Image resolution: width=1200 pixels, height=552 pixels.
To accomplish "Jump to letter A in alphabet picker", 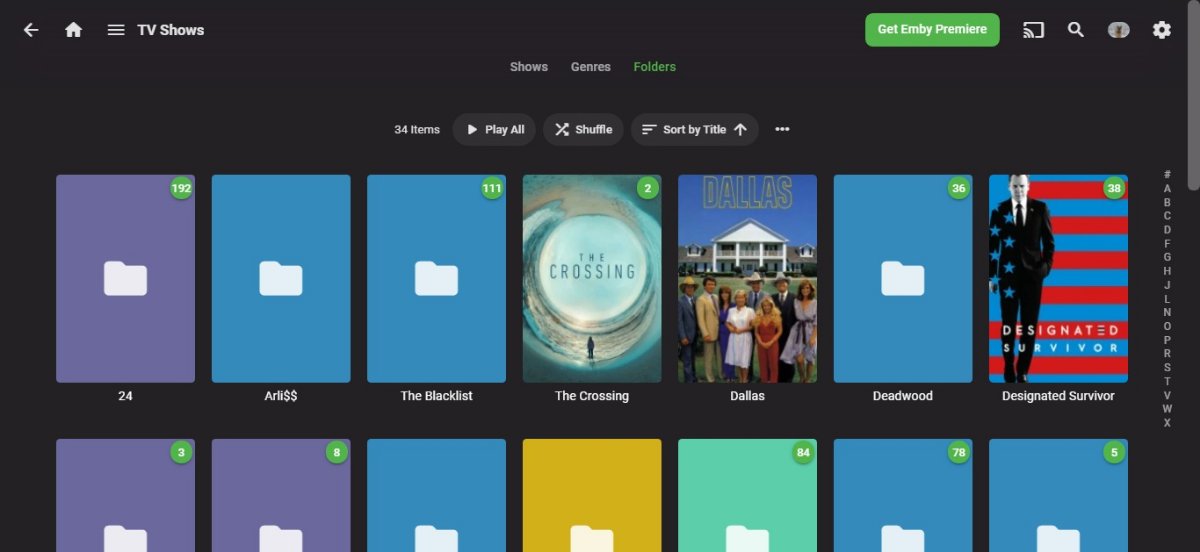I will pyautogui.click(x=1167, y=189).
